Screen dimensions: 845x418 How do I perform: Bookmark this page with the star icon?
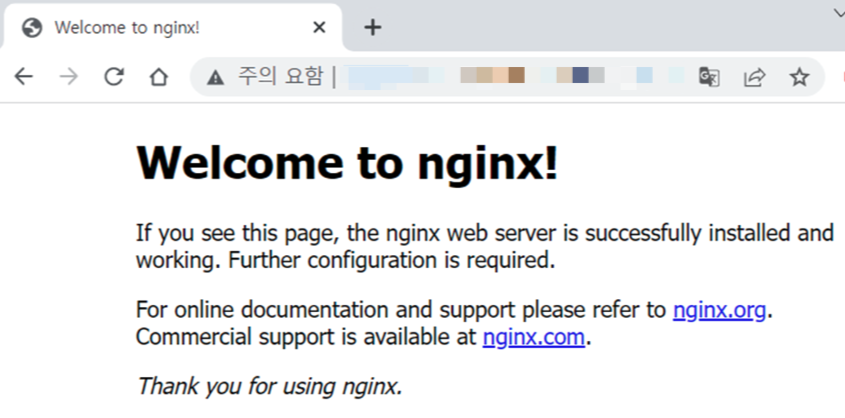pyautogui.click(x=800, y=77)
